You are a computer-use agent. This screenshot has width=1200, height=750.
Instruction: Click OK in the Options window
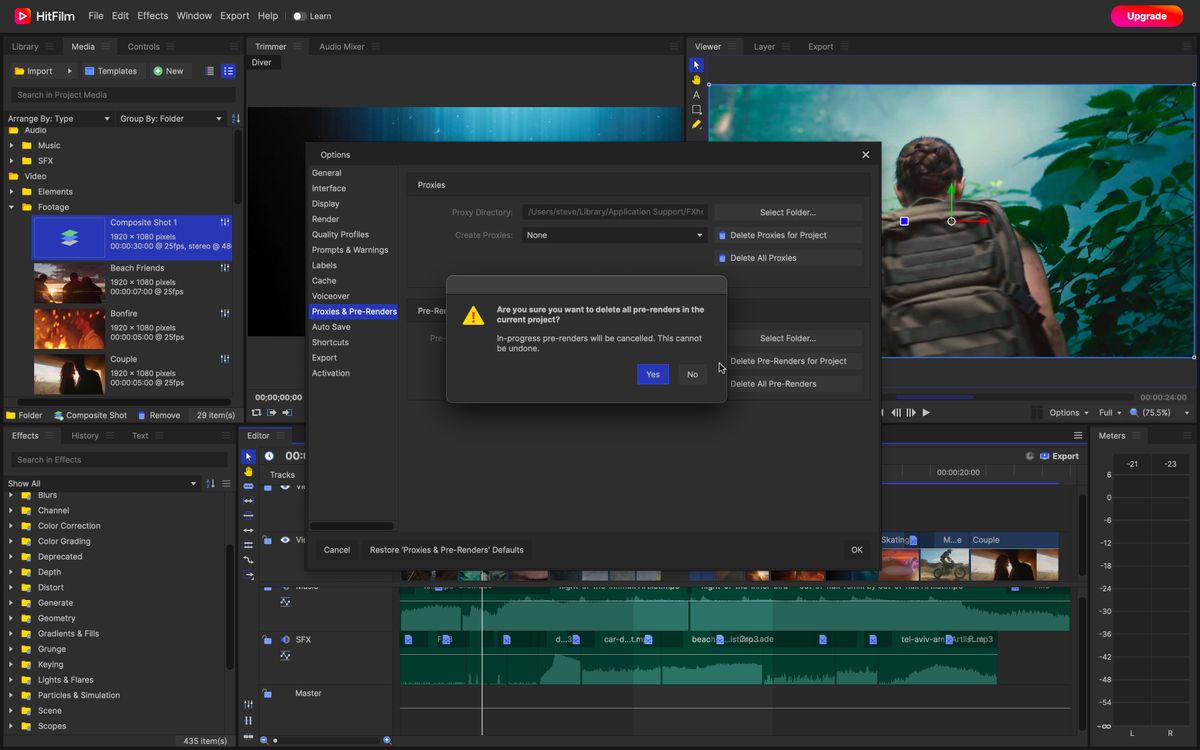857,550
